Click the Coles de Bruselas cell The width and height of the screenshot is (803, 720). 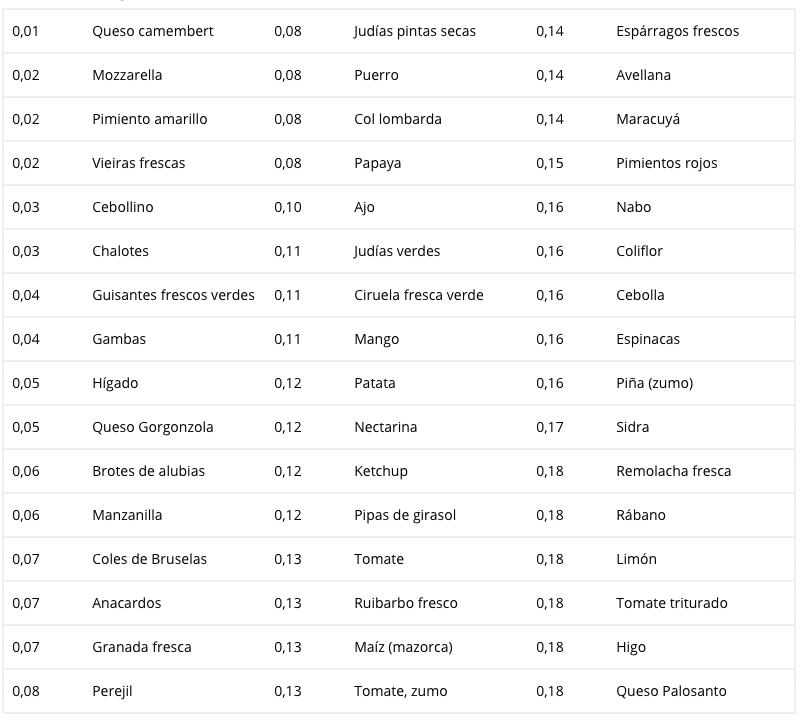point(149,559)
